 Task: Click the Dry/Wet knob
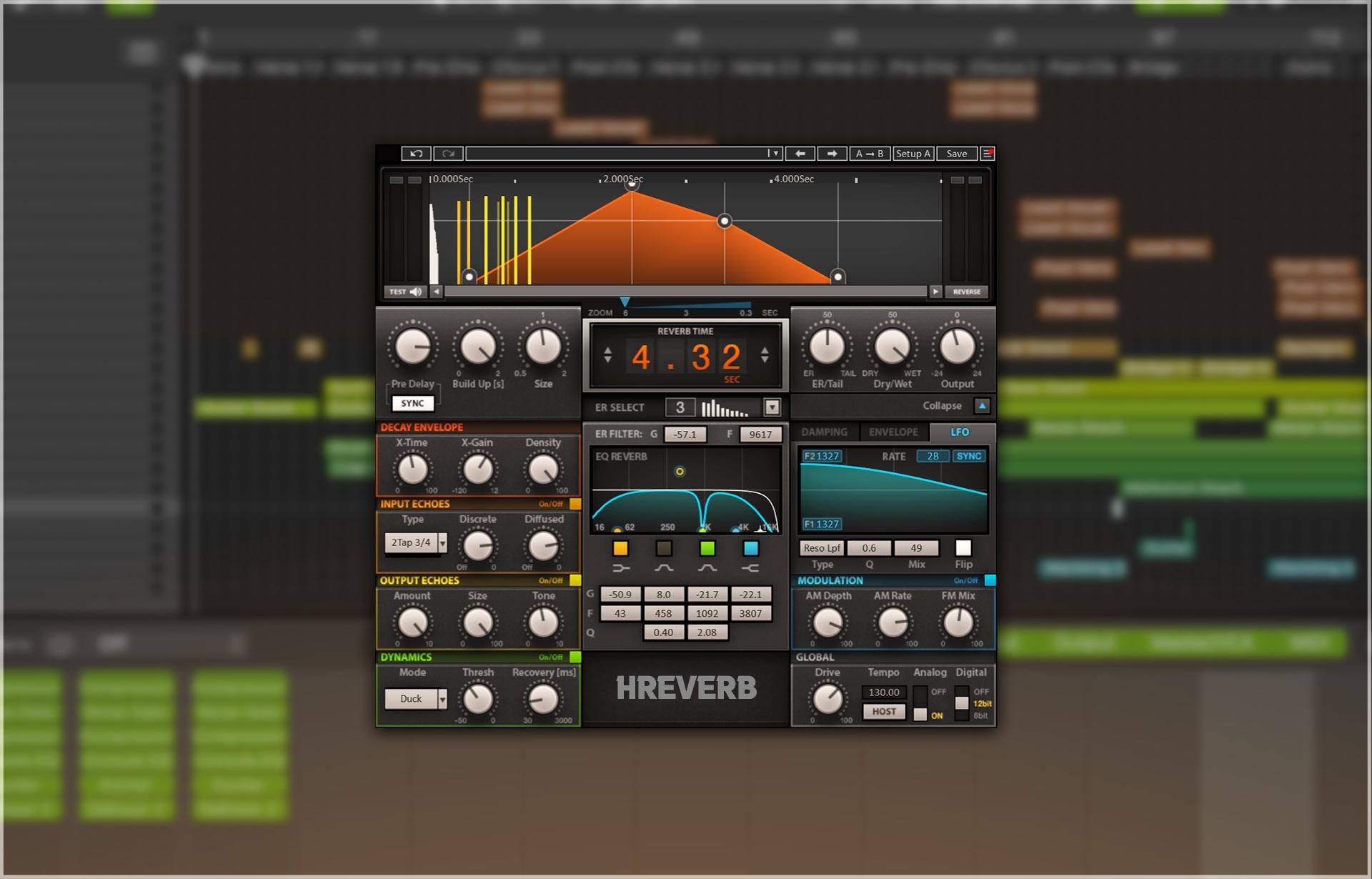click(x=893, y=347)
